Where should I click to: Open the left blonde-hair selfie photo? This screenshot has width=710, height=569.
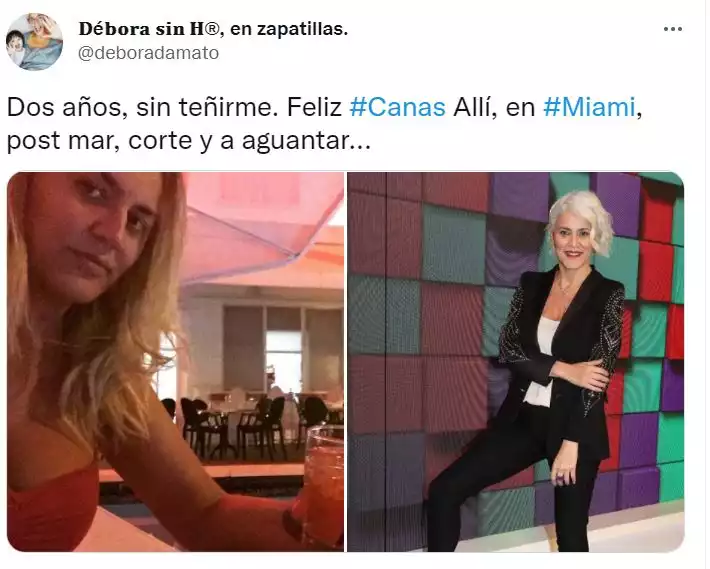176,362
